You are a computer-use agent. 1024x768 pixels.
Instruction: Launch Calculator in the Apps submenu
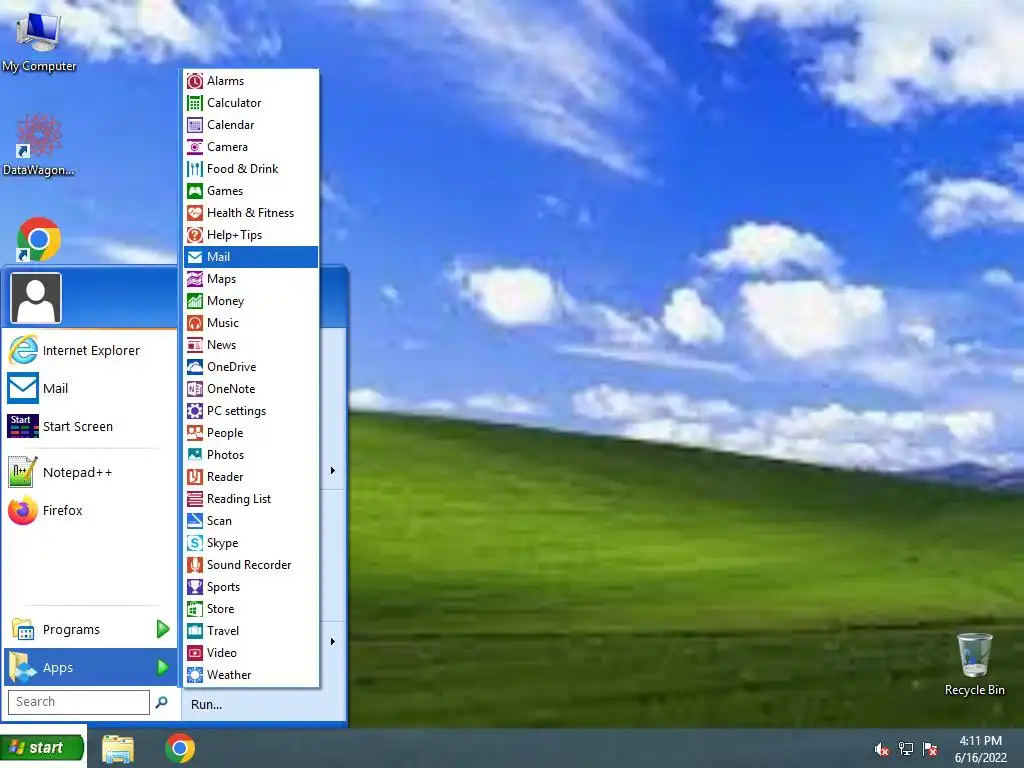(x=251, y=103)
